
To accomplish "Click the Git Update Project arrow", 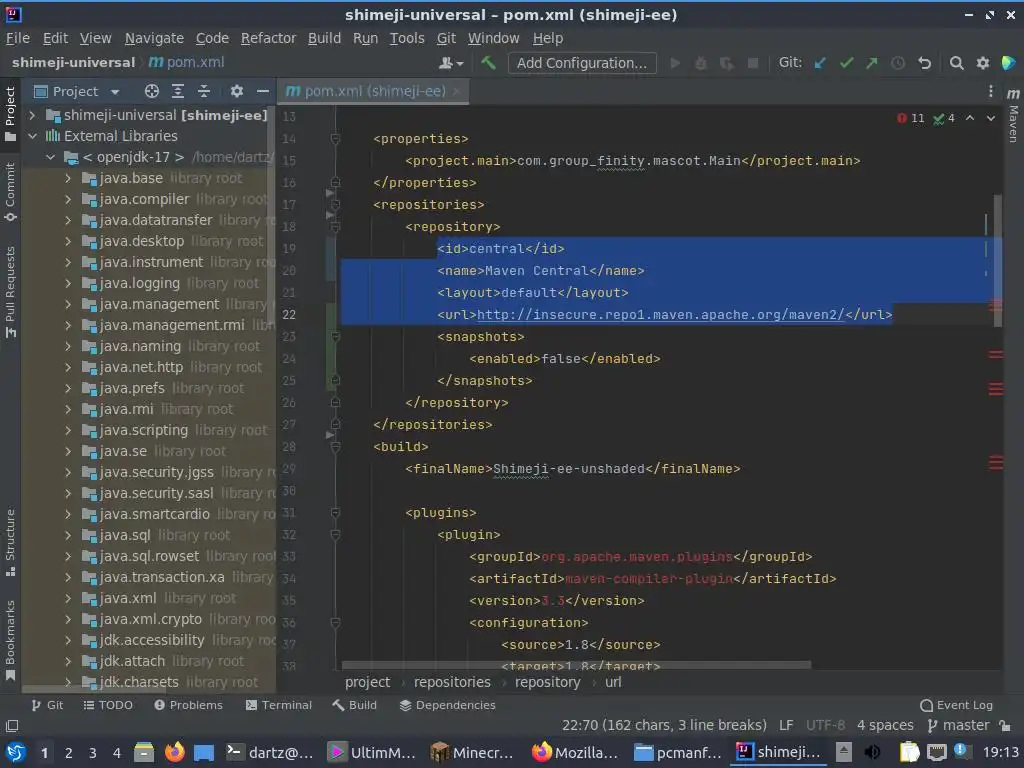I will point(820,63).
